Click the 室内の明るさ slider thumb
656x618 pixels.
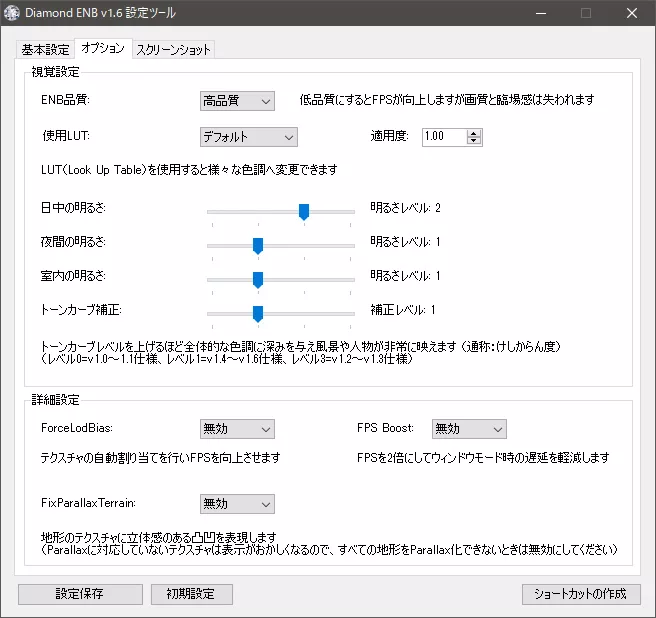[258, 280]
